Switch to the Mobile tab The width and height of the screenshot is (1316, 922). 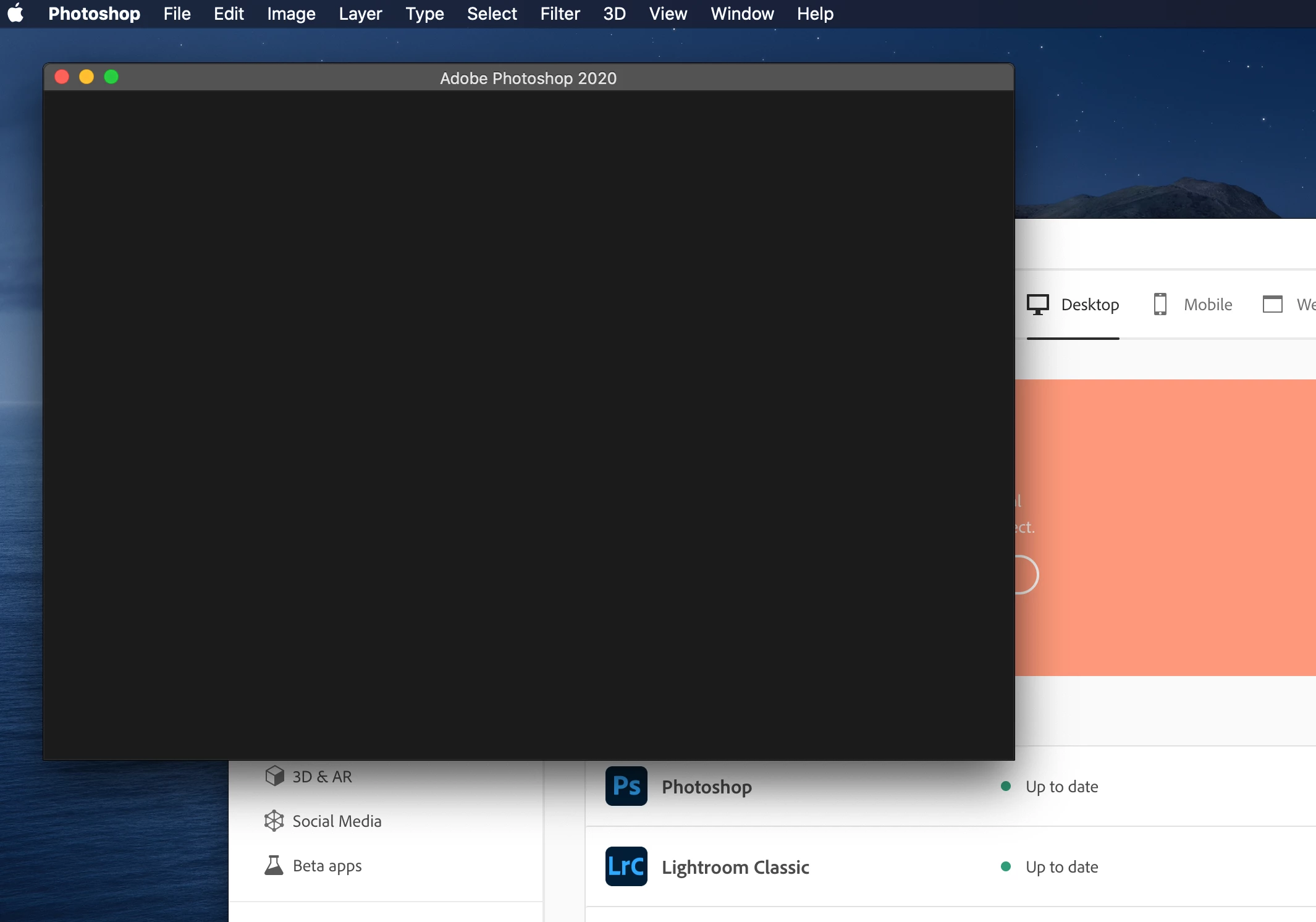coord(1207,305)
